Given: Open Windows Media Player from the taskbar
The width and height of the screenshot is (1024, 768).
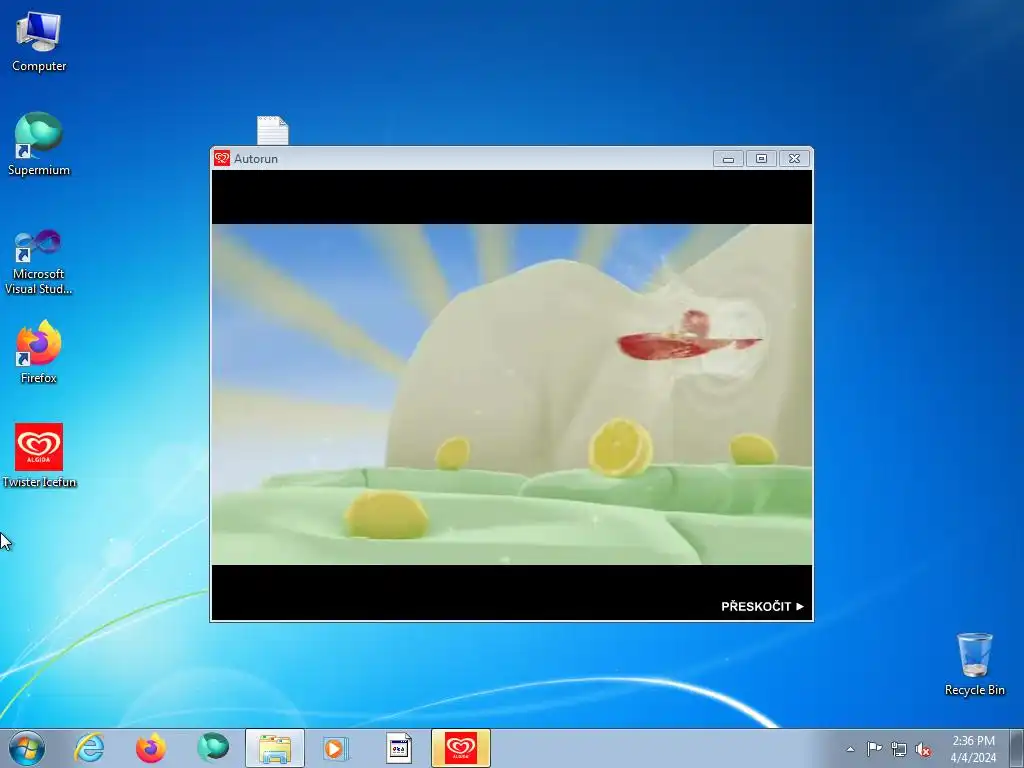Looking at the screenshot, I should 336,748.
